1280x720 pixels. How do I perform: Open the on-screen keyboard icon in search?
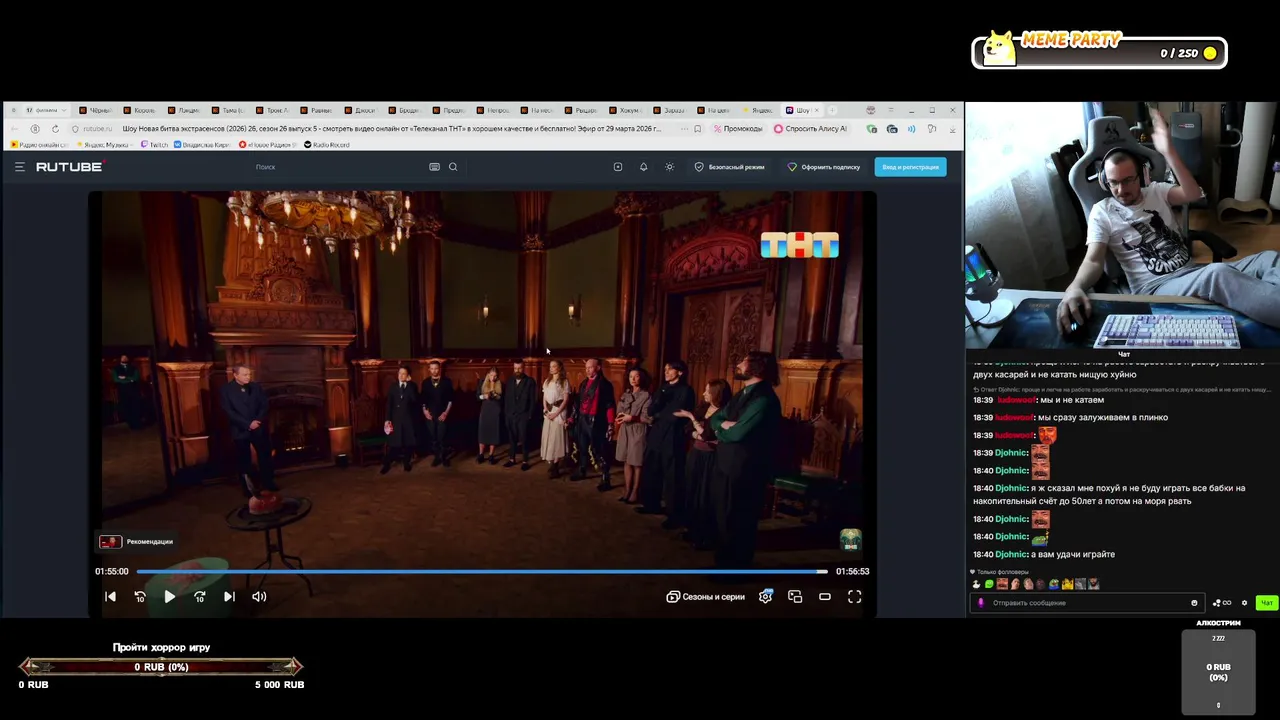tap(434, 167)
